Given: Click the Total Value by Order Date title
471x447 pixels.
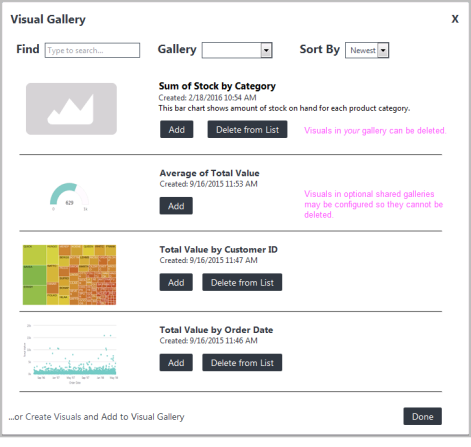Looking at the screenshot, I should (216, 330).
